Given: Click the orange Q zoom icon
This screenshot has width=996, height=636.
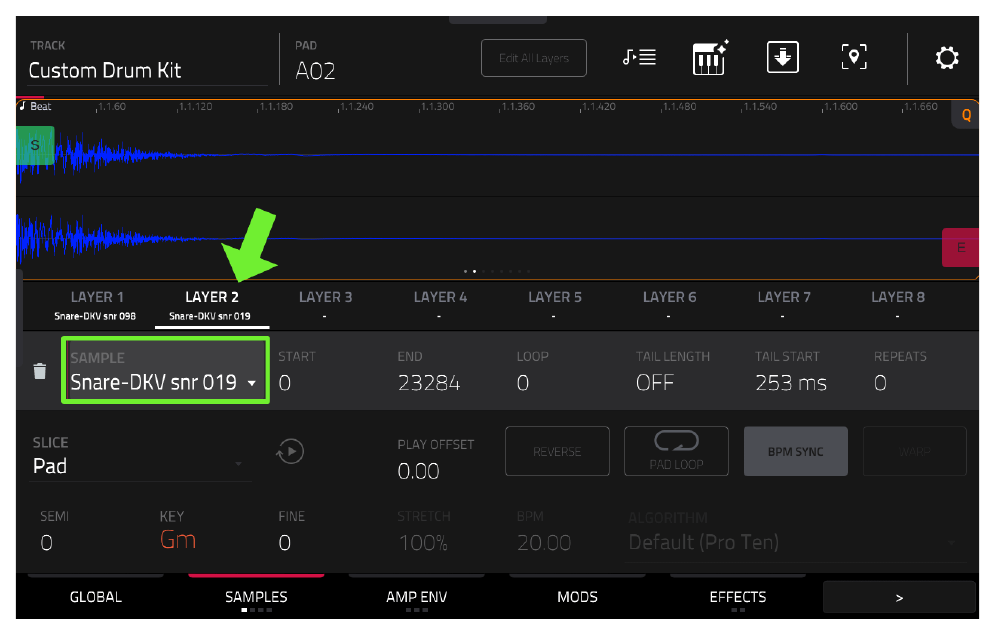Looking at the screenshot, I should [x=966, y=115].
